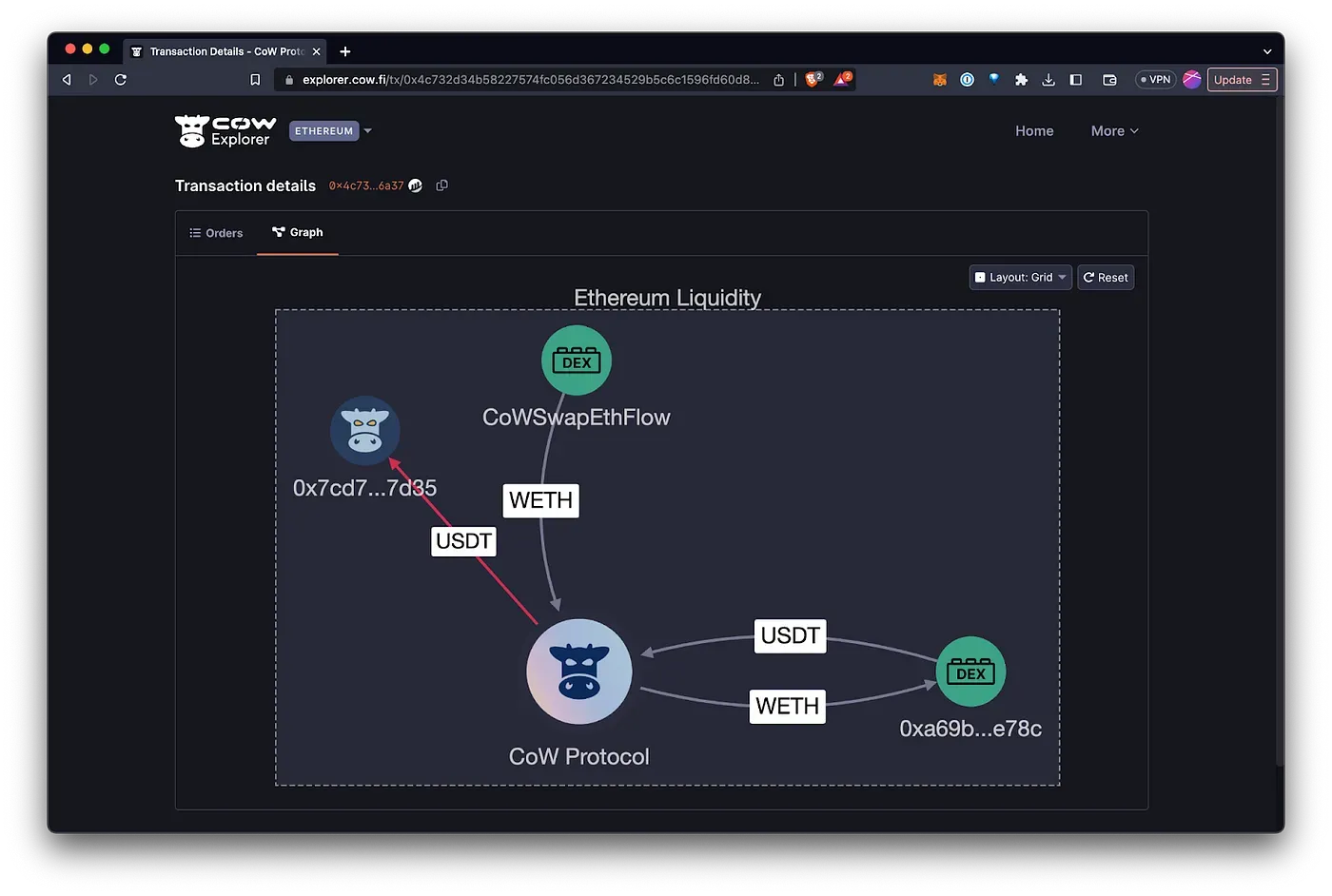Bookmark this page
The image size is (1332, 896).
click(255, 80)
